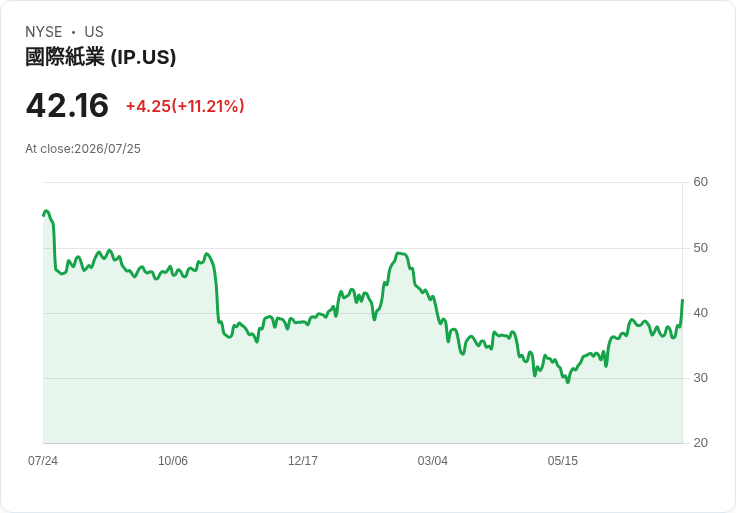
Task: Click the +4.25(+11.21%) change value
Action: click(185, 106)
